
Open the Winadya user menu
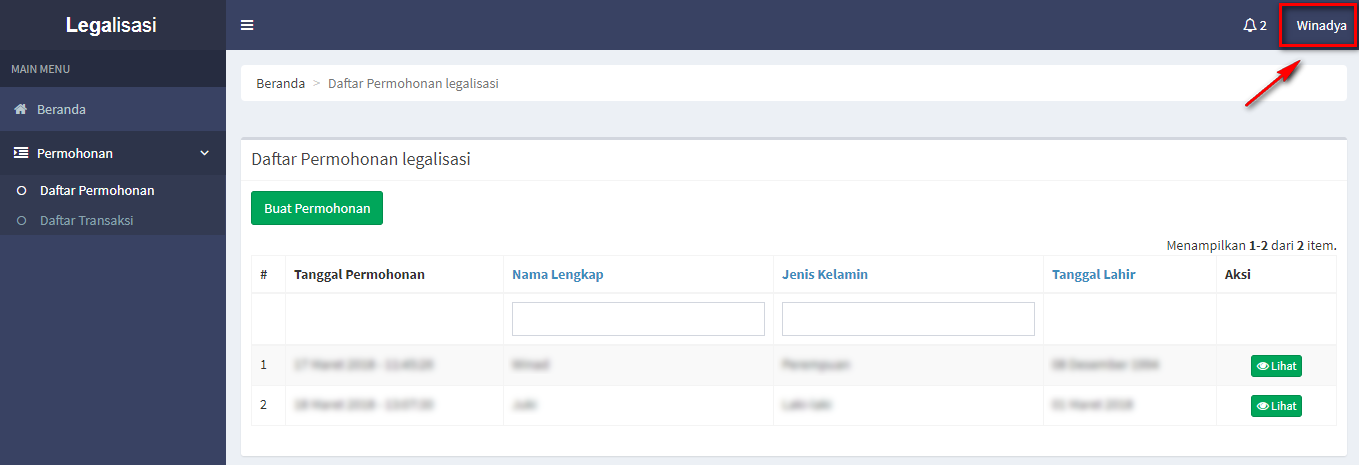point(1320,25)
